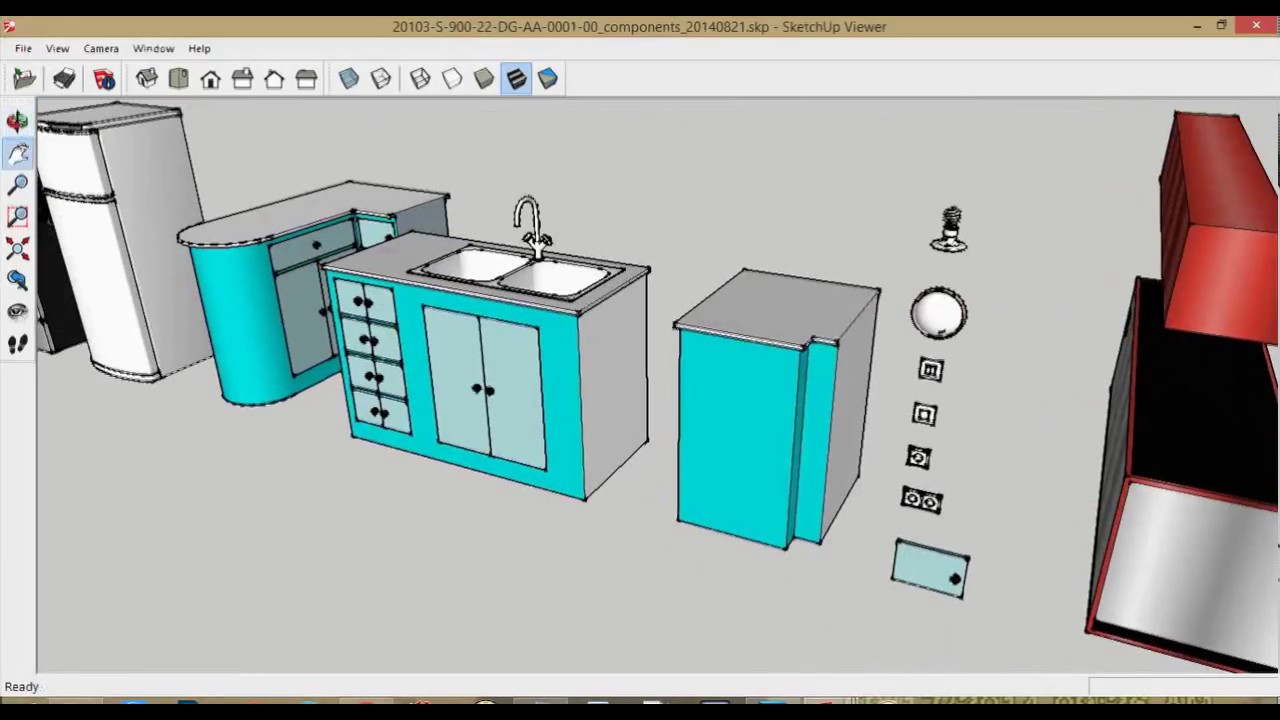Select the Shaded face style
1280x720 pixels.
tap(484, 79)
